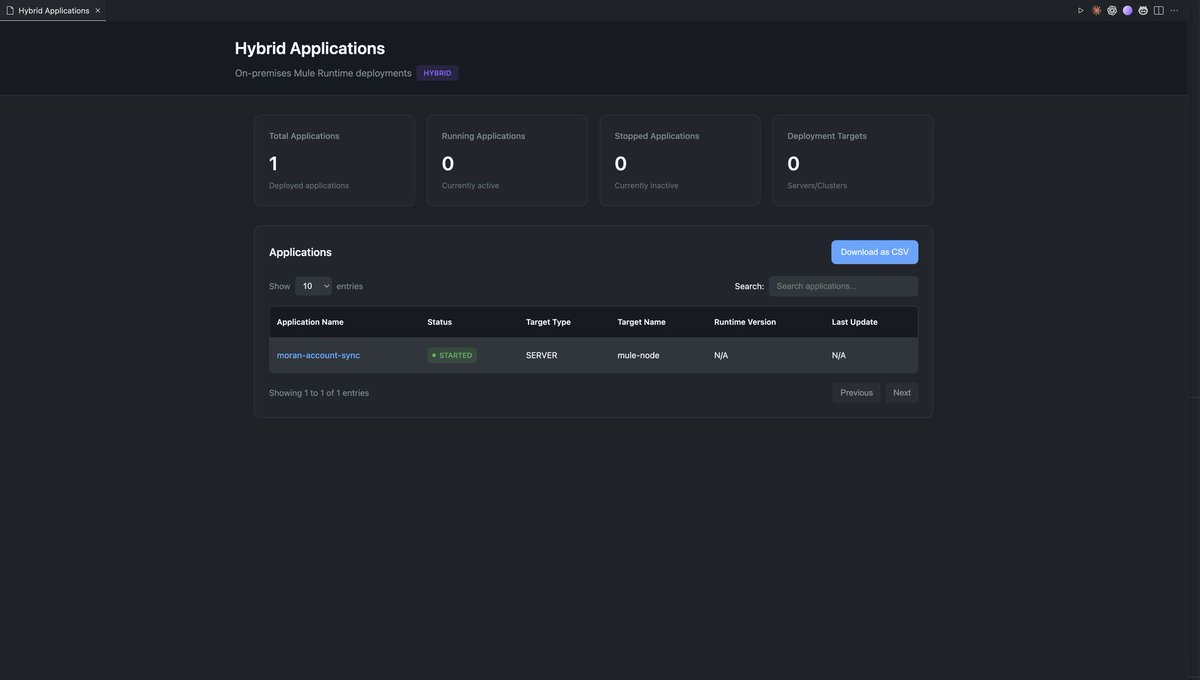This screenshot has width=1200, height=680.
Task: Open the orange starburst Claude icon
Action: [x=1096, y=10]
